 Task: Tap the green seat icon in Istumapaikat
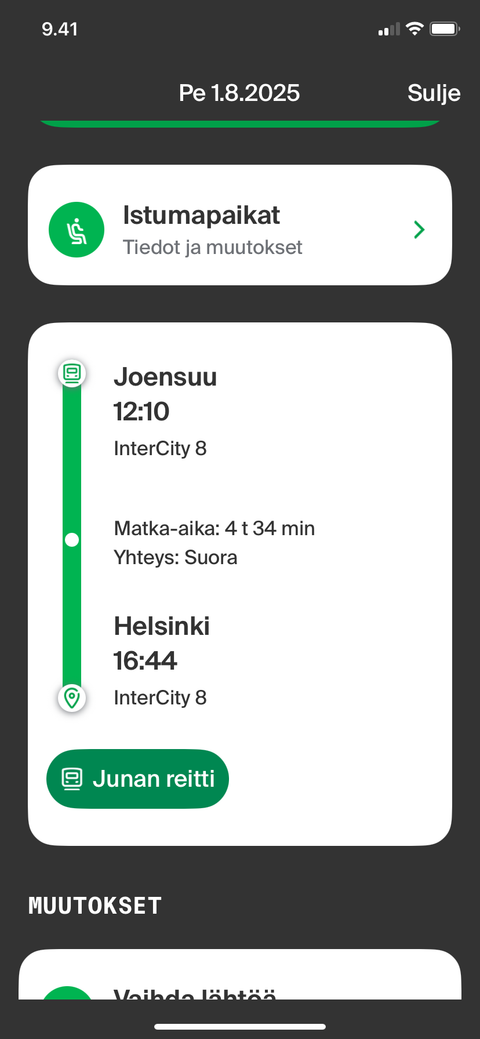point(76,229)
